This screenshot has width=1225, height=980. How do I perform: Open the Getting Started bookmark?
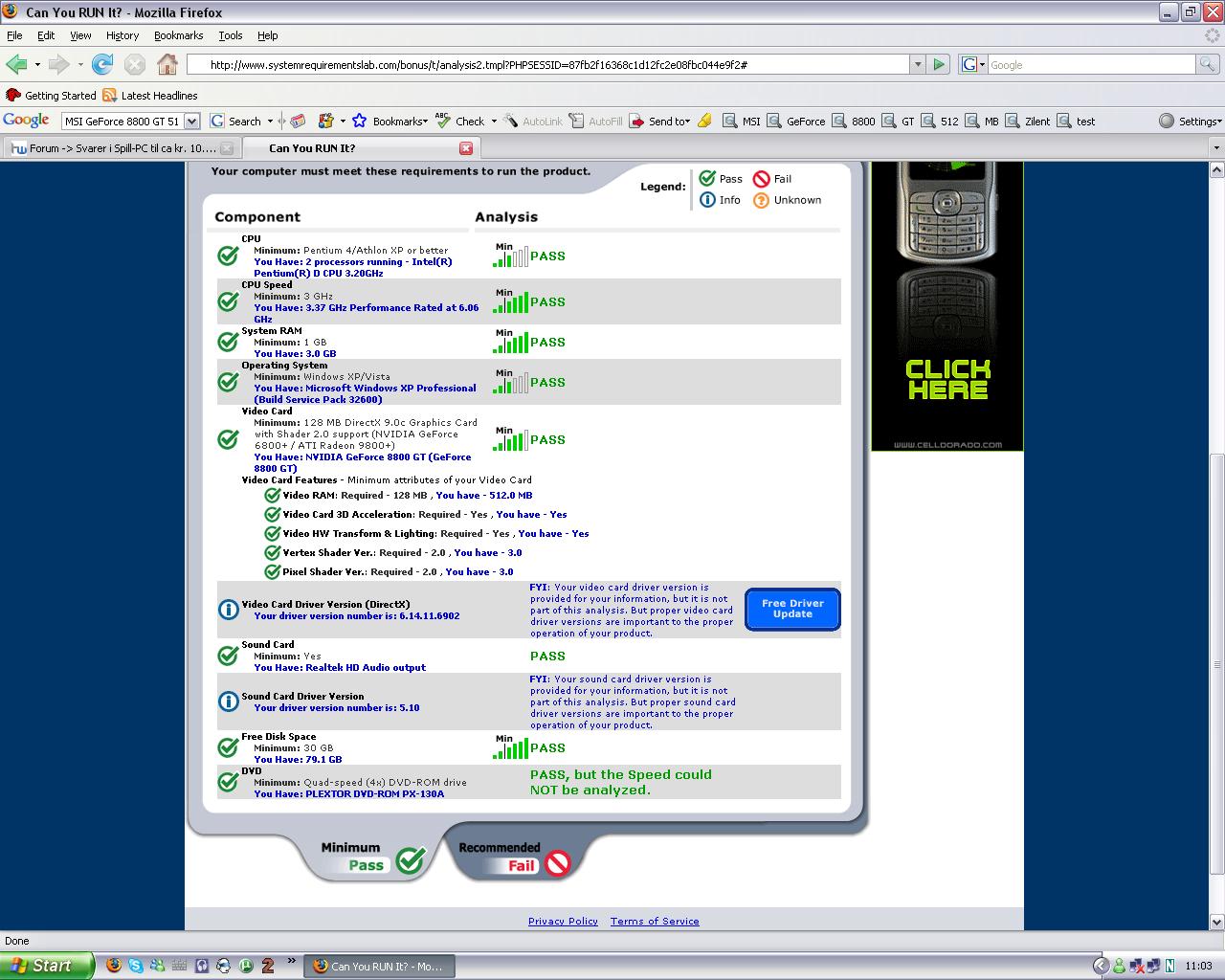tap(52, 96)
